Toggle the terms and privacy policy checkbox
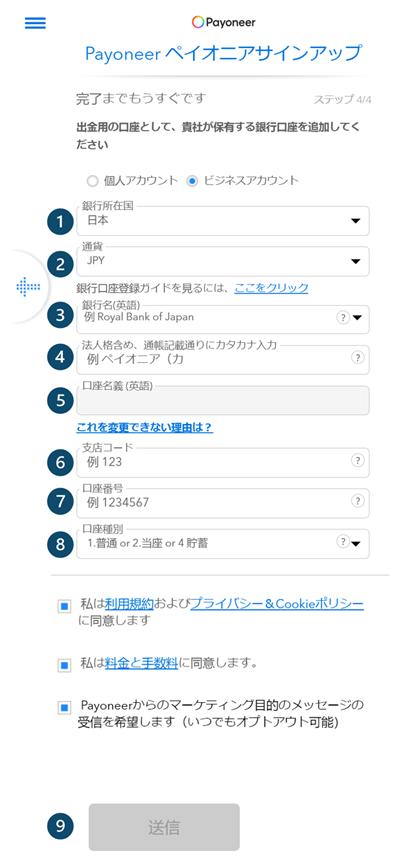418x864 pixels. coord(64,607)
